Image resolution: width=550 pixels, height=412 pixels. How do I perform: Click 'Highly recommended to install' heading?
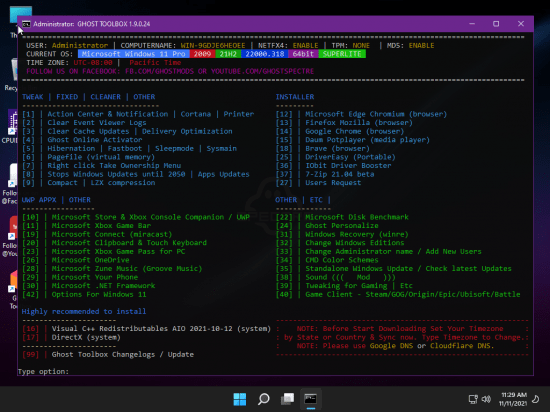[84, 311]
